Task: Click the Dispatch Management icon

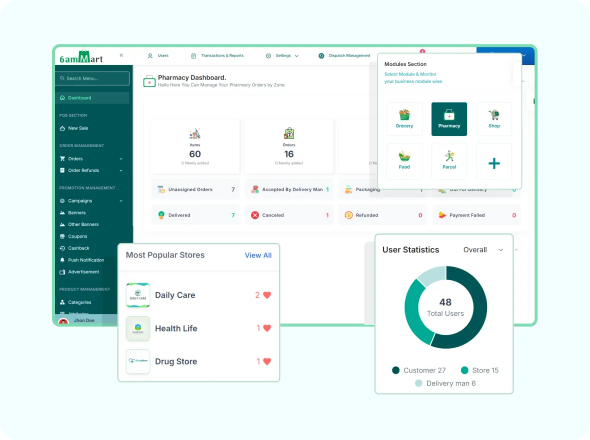Action: [x=321, y=56]
